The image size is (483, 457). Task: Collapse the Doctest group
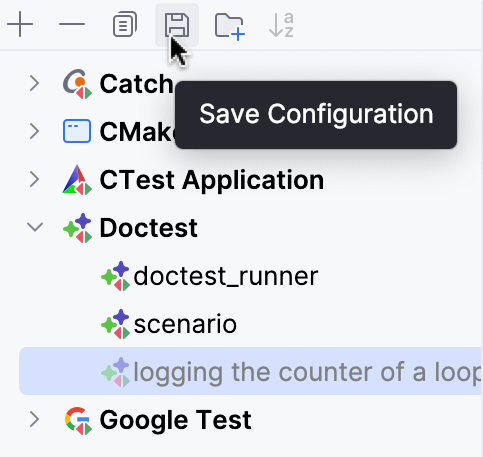tap(35, 227)
